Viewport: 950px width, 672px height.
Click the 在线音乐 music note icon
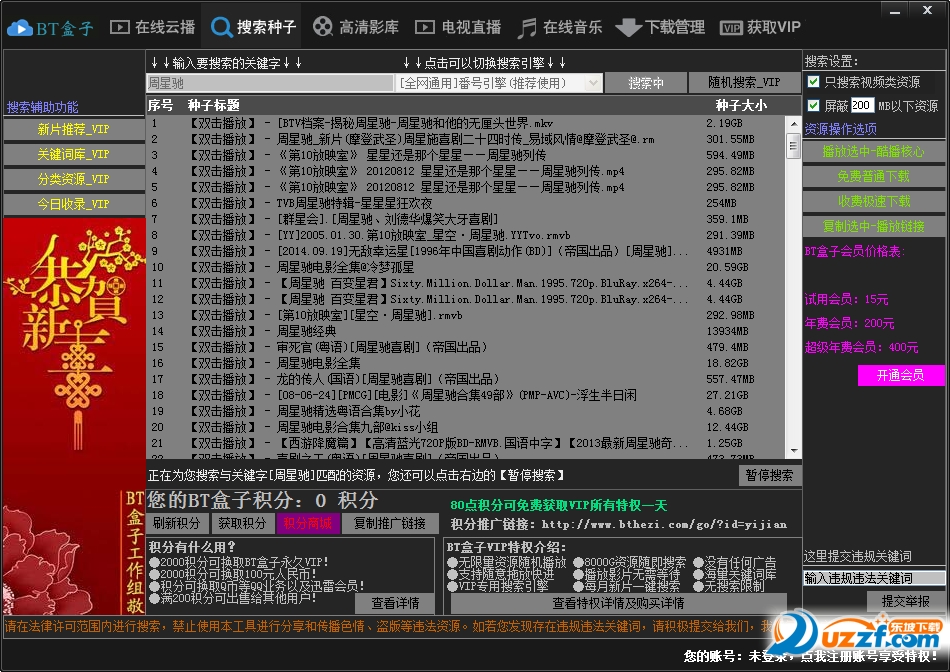point(527,28)
